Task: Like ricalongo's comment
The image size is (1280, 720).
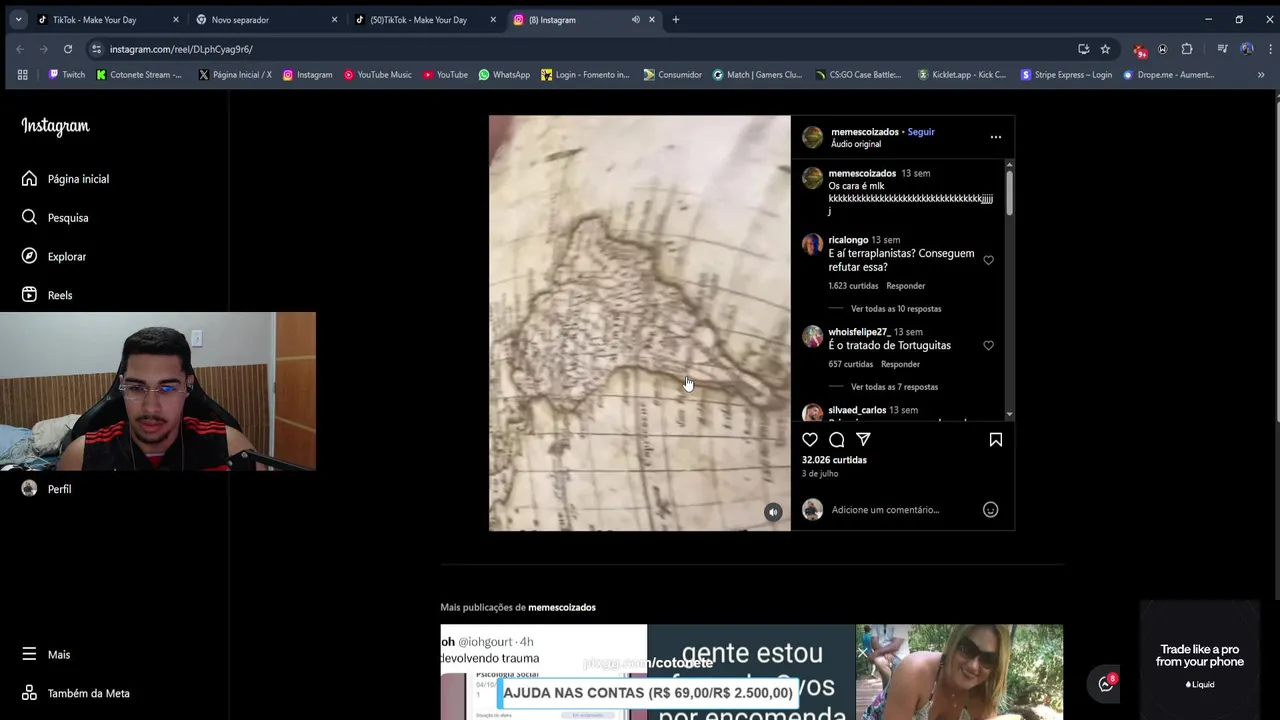Action: click(988, 260)
